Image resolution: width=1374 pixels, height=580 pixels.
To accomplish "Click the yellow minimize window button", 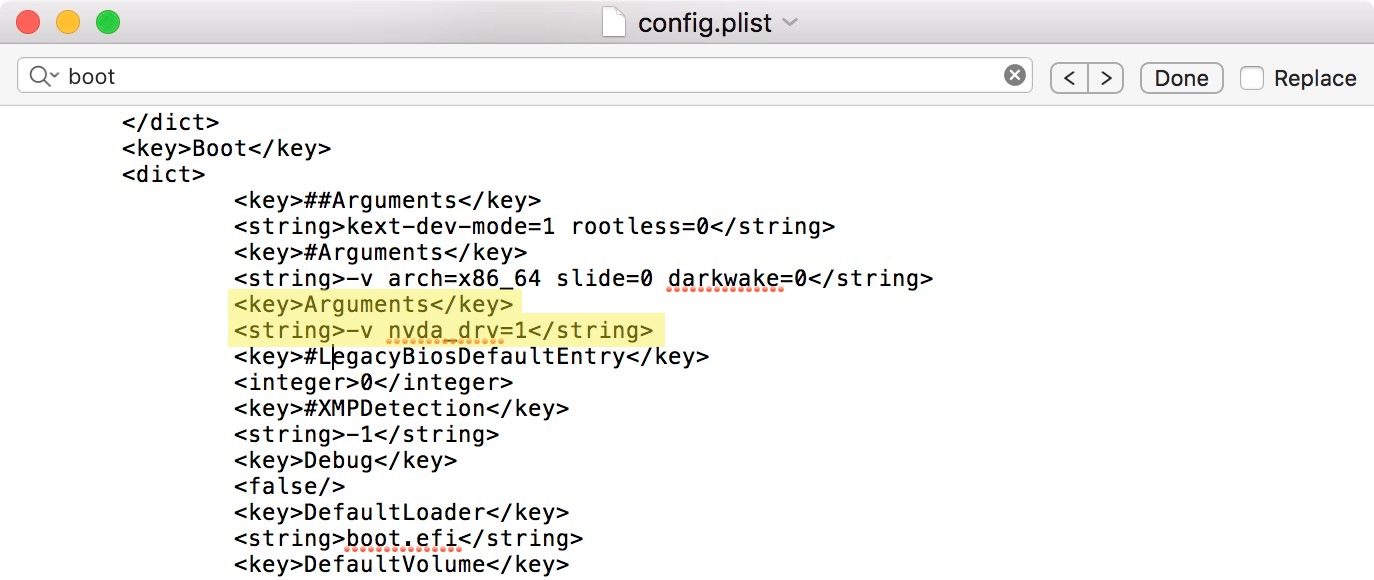I will pyautogui.click(x=67, y=22).
